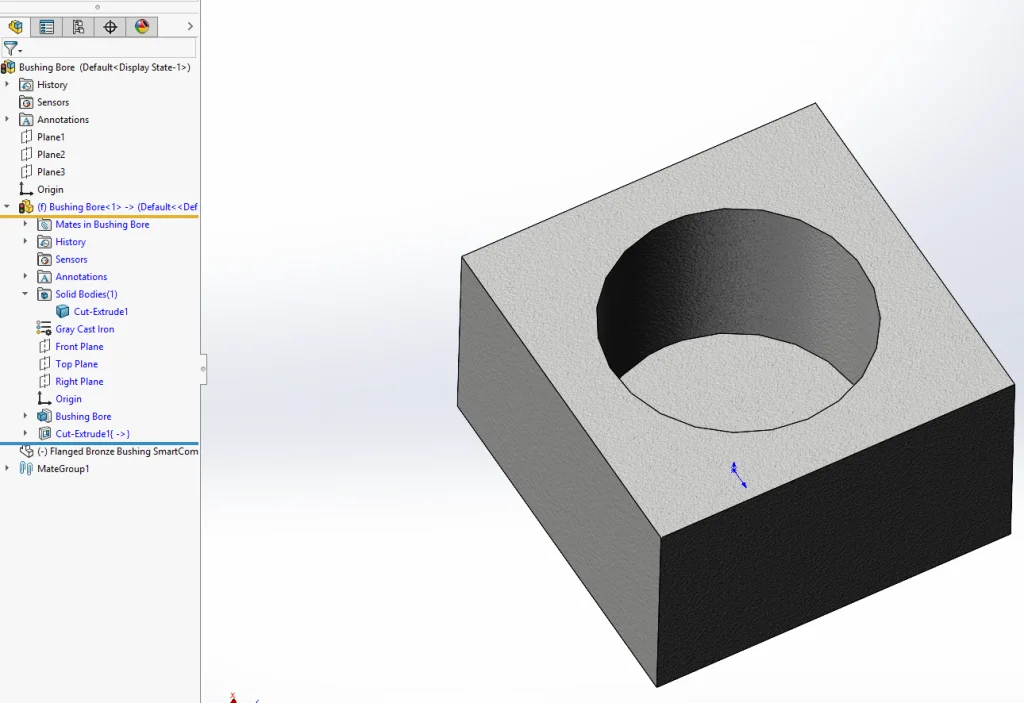Screen dimensions: 1024x703
Task: Select the Gray Cast Iron material icon
Action: tap(44, 329)
